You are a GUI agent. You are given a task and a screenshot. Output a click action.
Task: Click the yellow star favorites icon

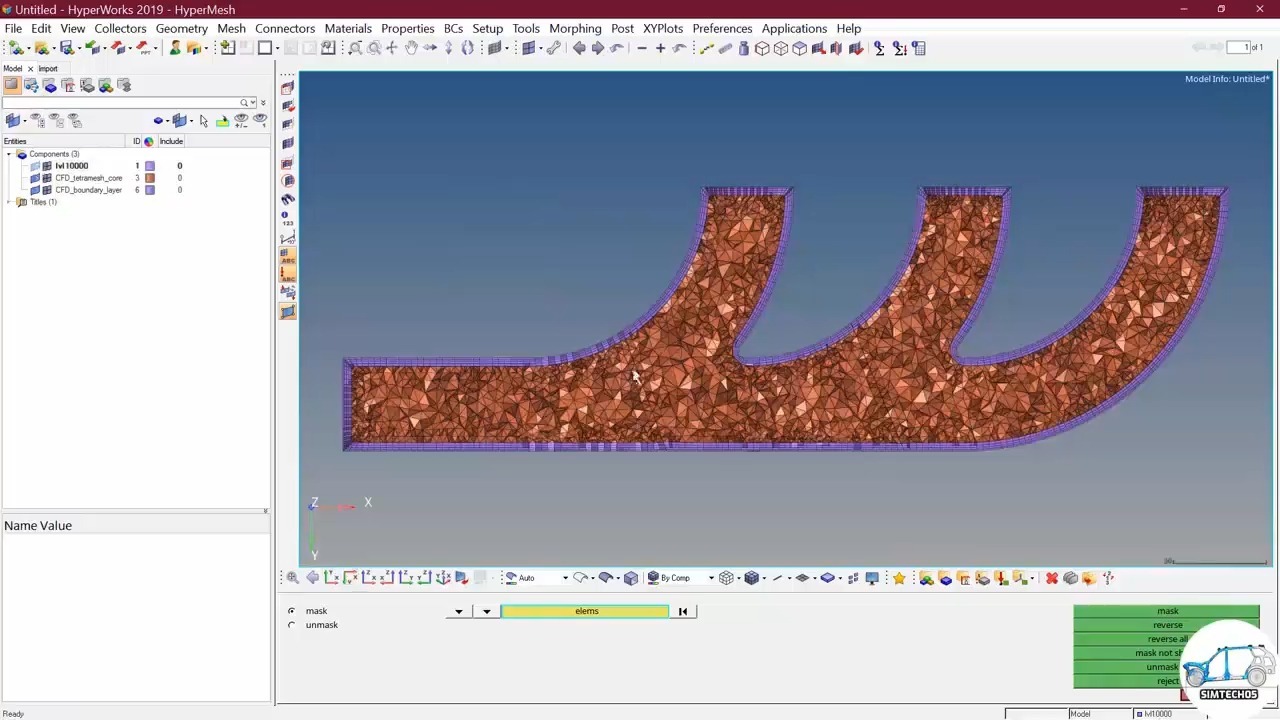[899, 578]
